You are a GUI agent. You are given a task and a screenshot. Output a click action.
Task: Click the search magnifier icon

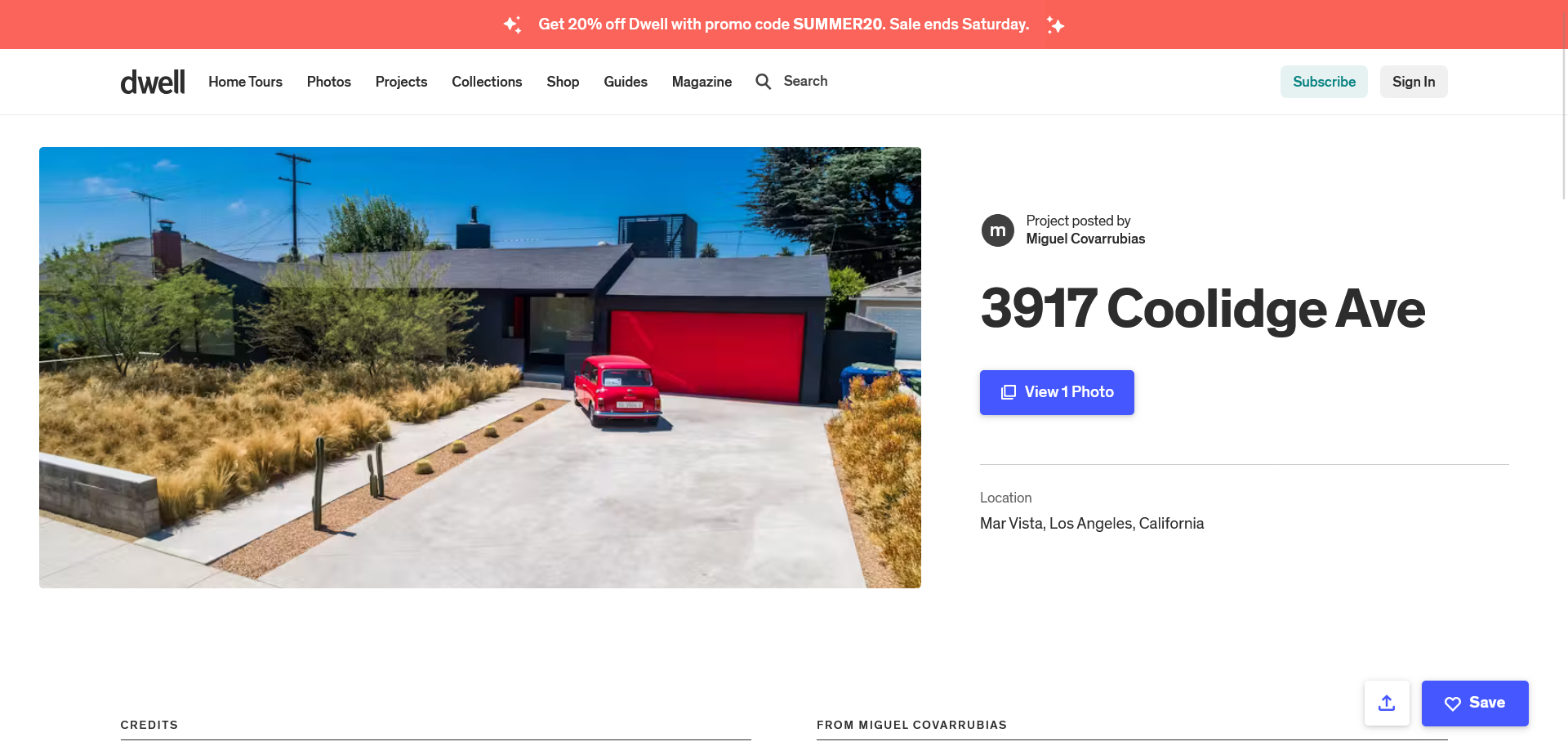(763, 82)
